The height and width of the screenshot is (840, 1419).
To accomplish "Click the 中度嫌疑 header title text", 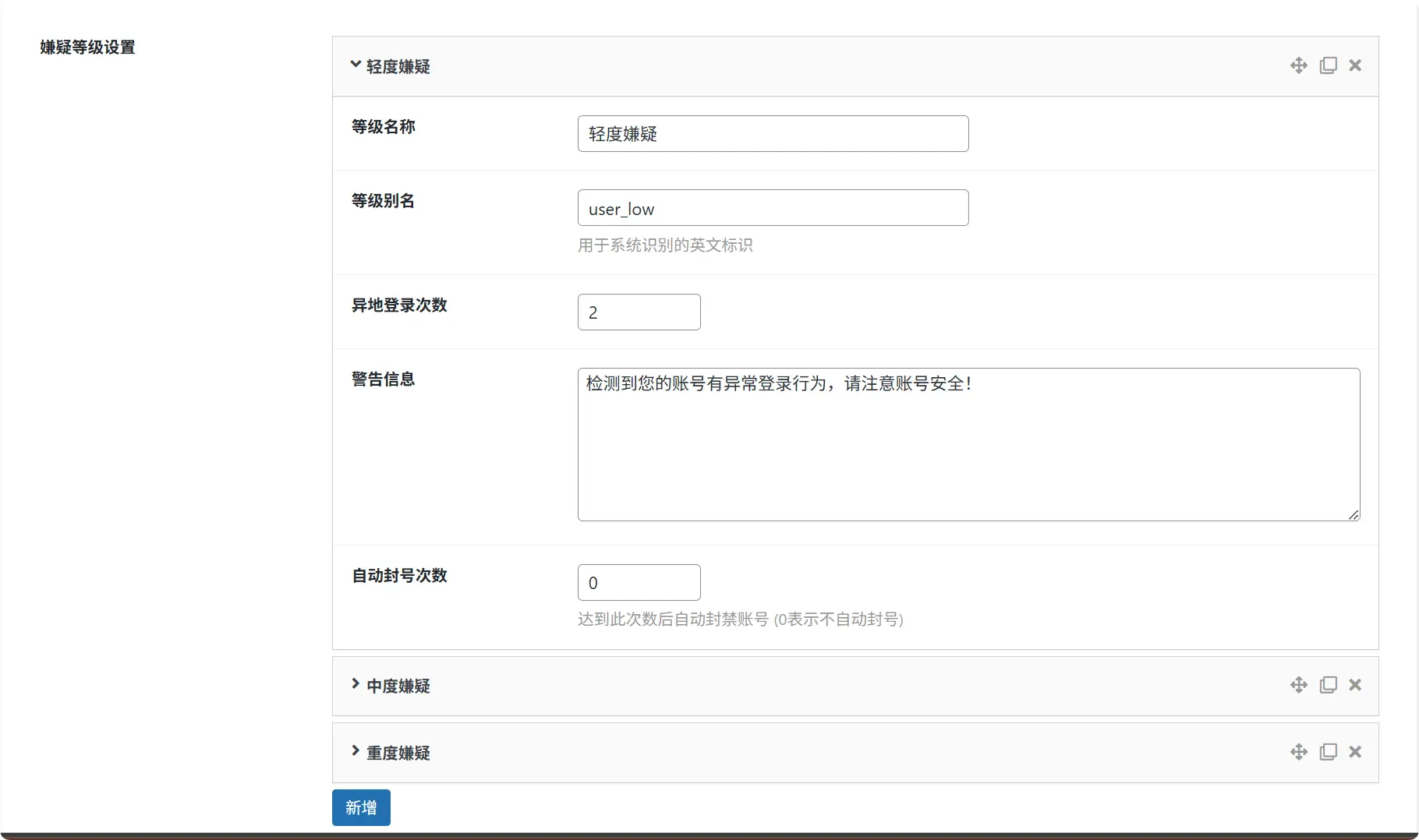I will click(398, 686).
